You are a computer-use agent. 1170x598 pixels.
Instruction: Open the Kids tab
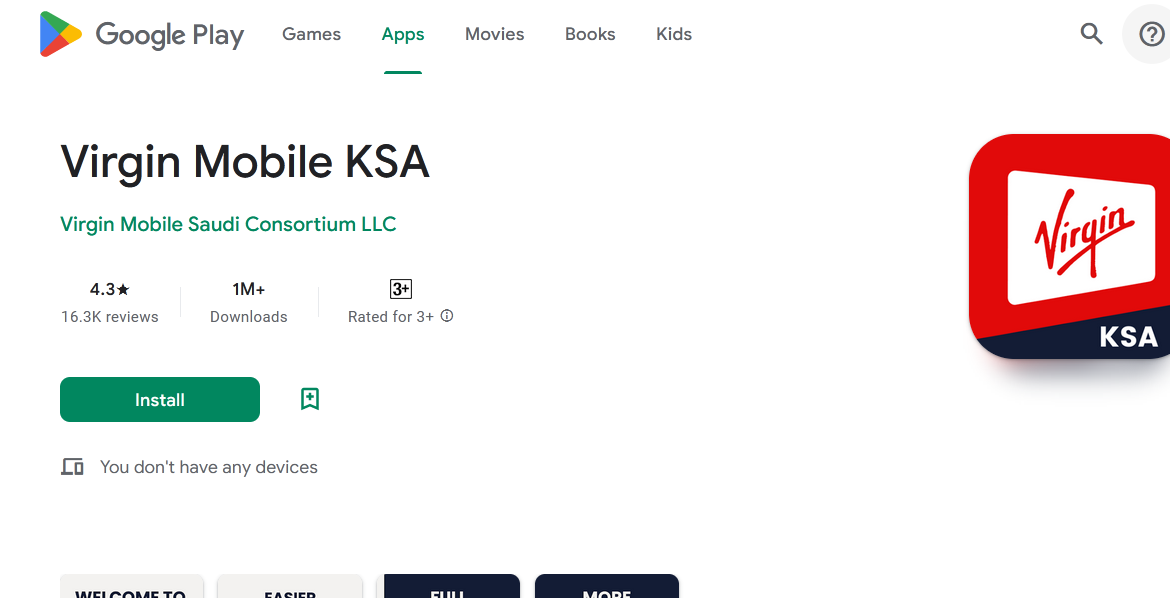[674, 34]
